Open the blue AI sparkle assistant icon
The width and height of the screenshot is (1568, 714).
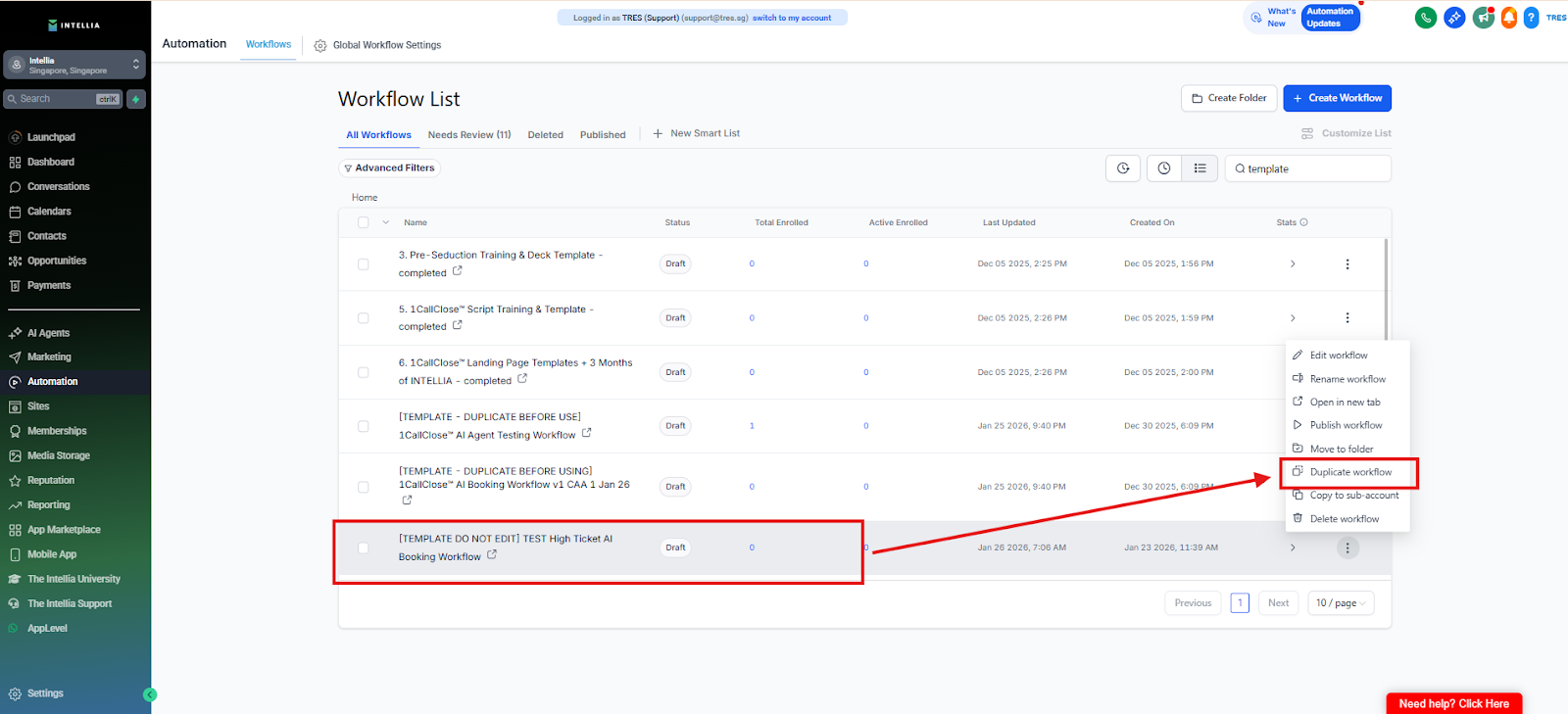point(1454,18)
